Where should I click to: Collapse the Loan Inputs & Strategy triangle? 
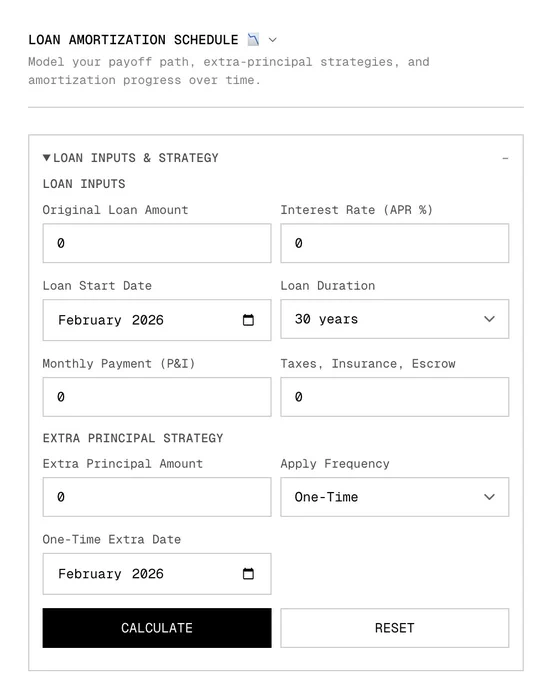[46, 157]
